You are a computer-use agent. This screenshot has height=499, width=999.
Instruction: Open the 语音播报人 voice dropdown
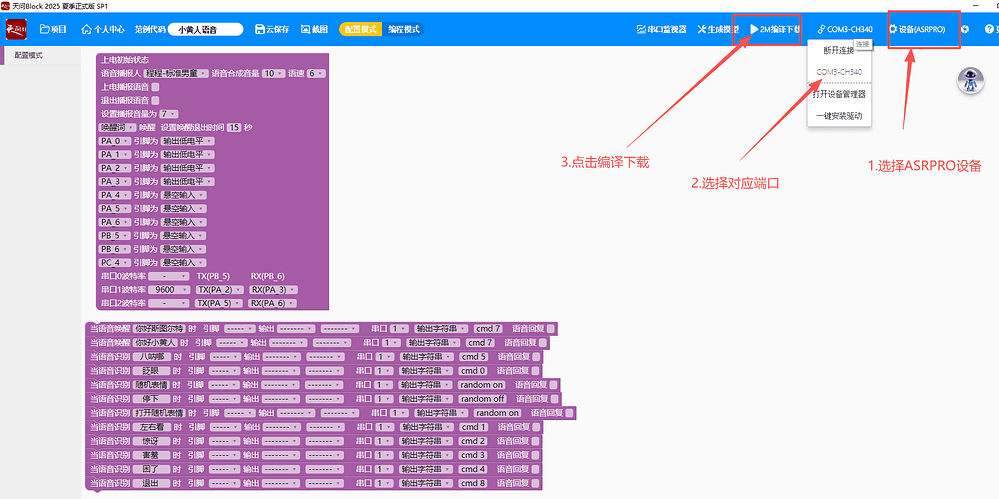[176, 73]
